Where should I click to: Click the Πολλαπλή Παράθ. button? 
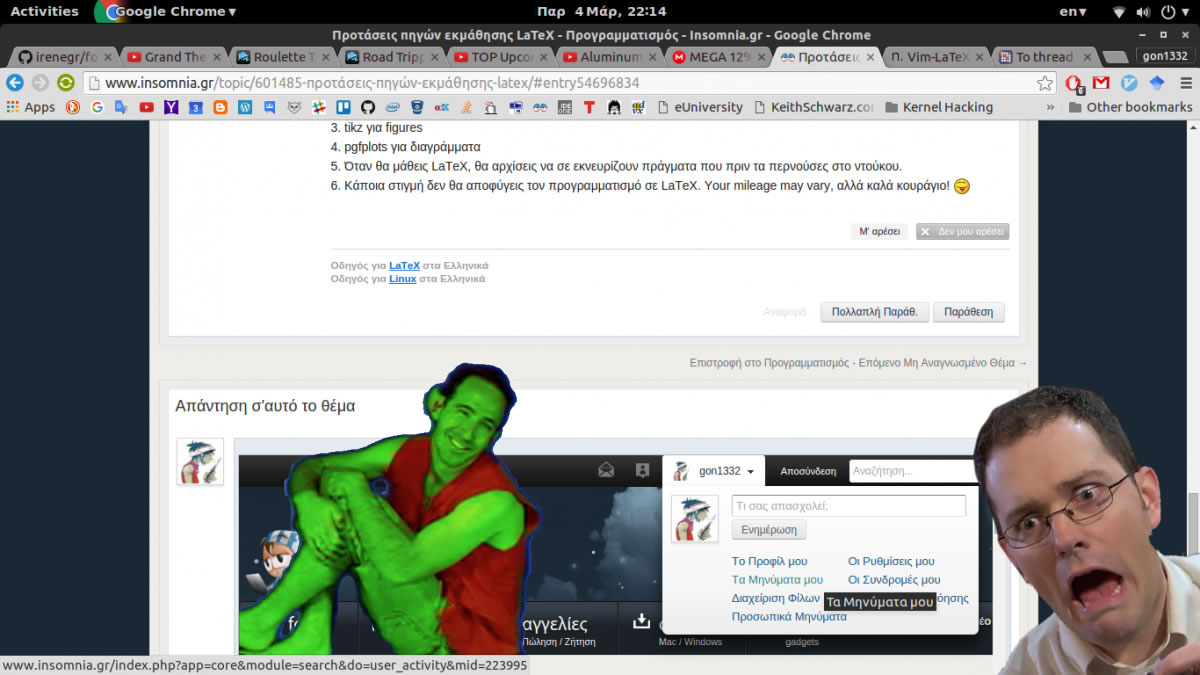(x=875, y=312)
